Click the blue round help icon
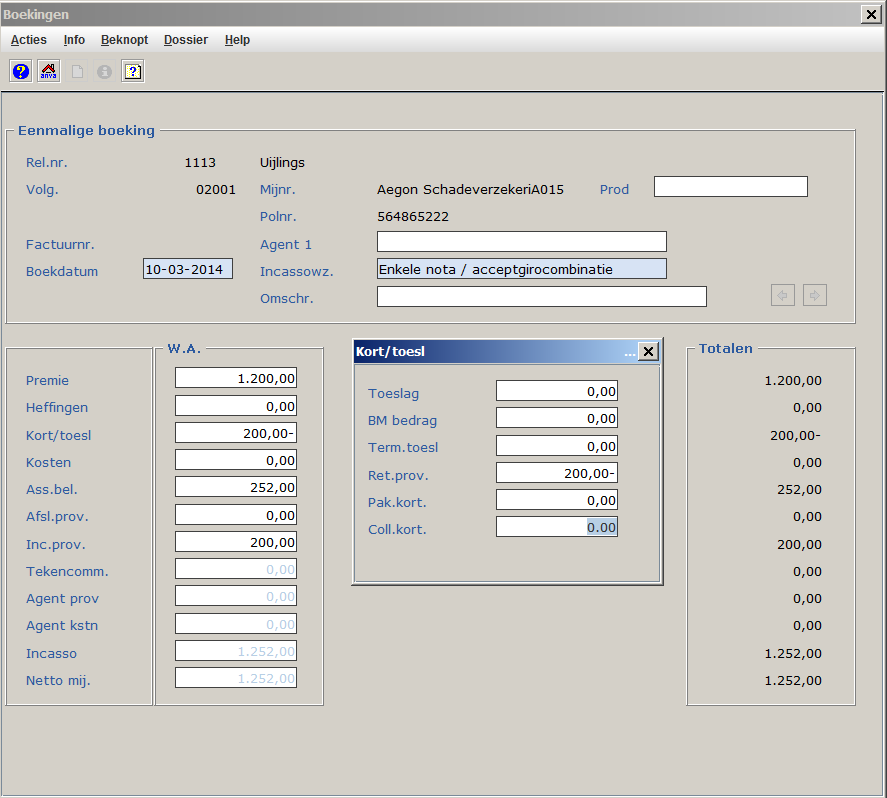Viewport: 887px width, 798px height. 20,71
